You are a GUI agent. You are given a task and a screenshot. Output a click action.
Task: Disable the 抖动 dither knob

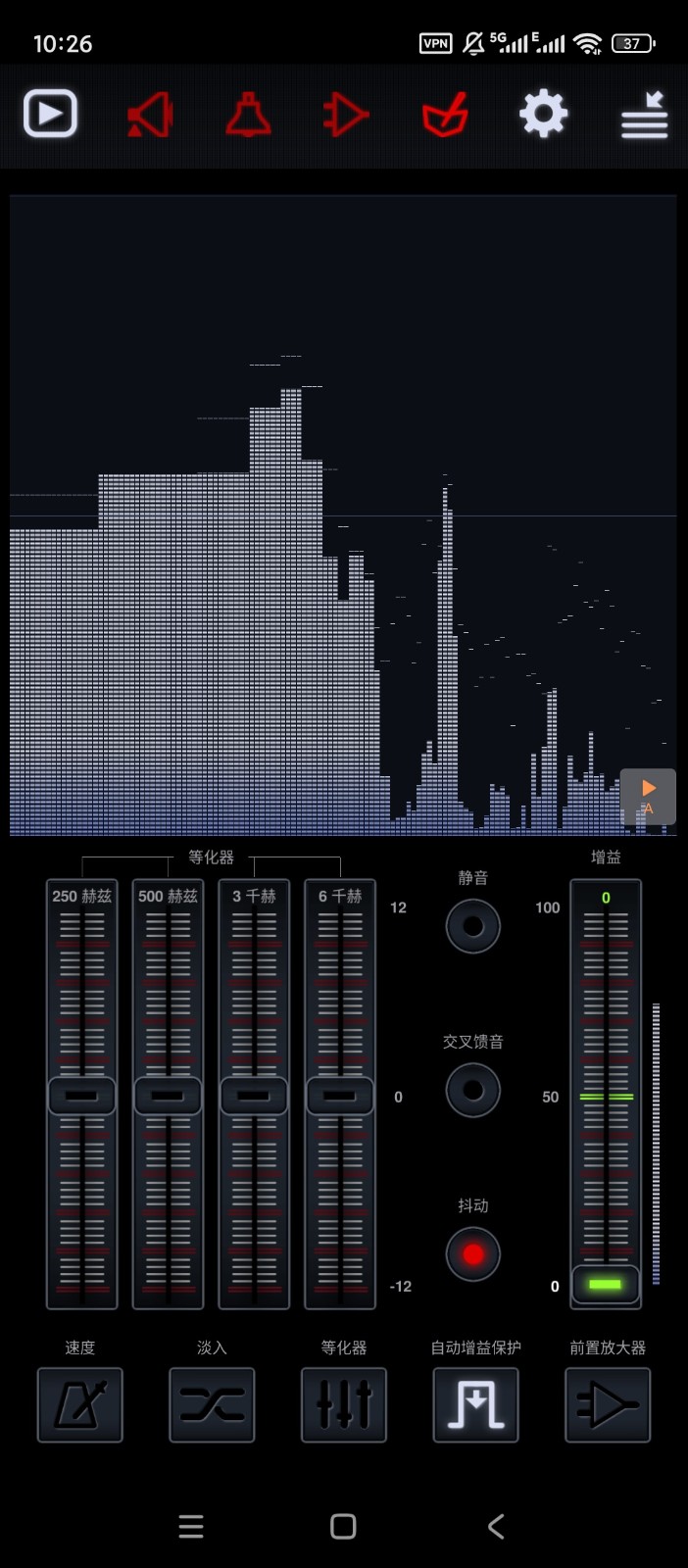point(473,1253)
